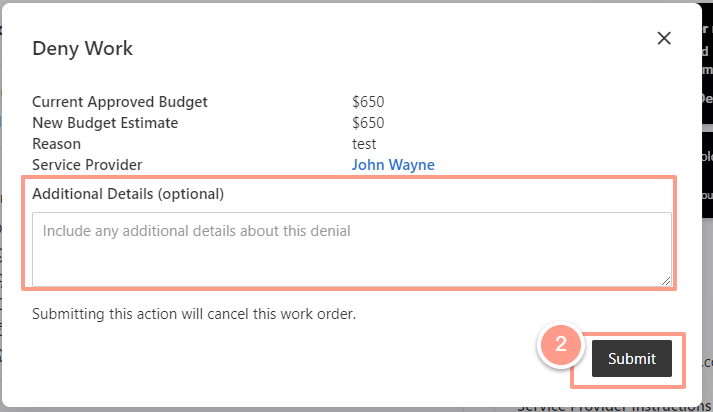Submit the work denial
The height and width of the screenshot is (412, 713).
pos(632,358)
